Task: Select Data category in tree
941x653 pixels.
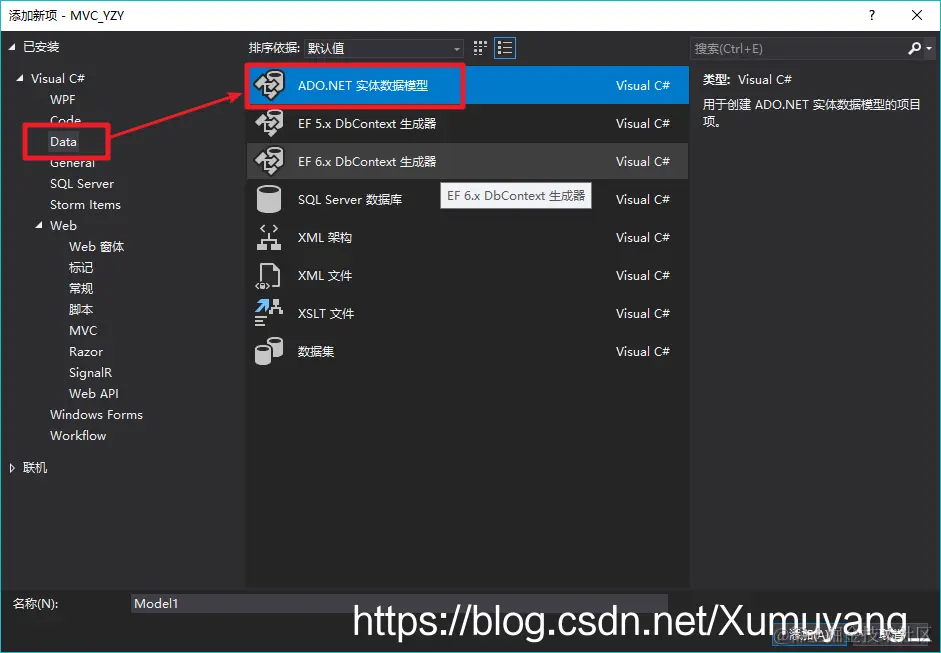Action: pyautogui.click(x=63, y=142)
